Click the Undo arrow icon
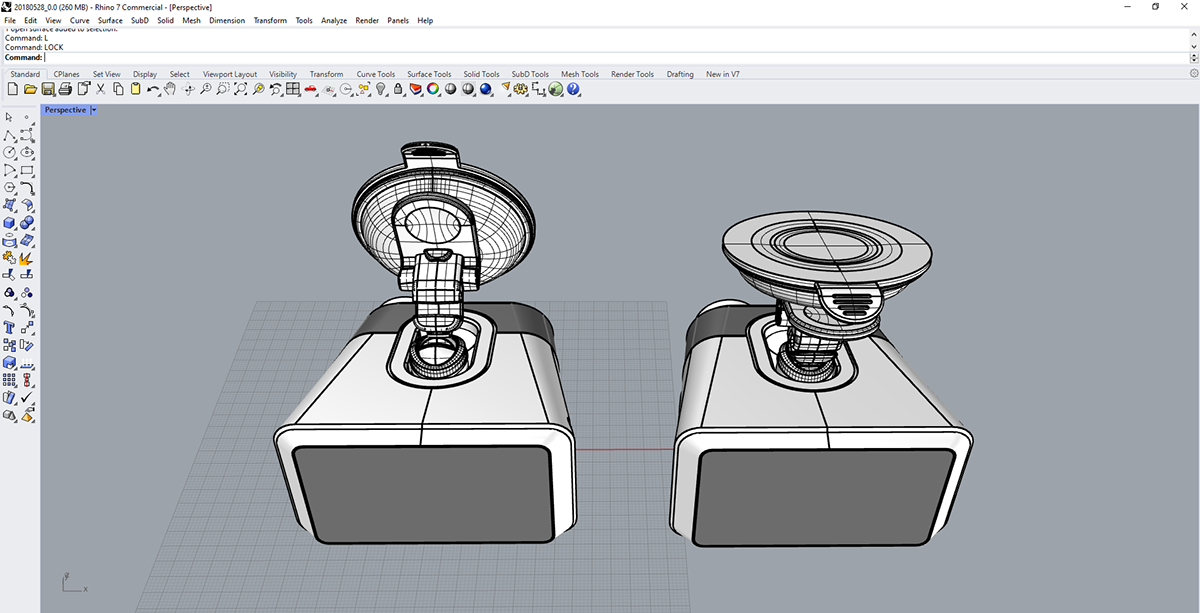The height and width of the screenshot is (613, 1200). tap(153, 90)
